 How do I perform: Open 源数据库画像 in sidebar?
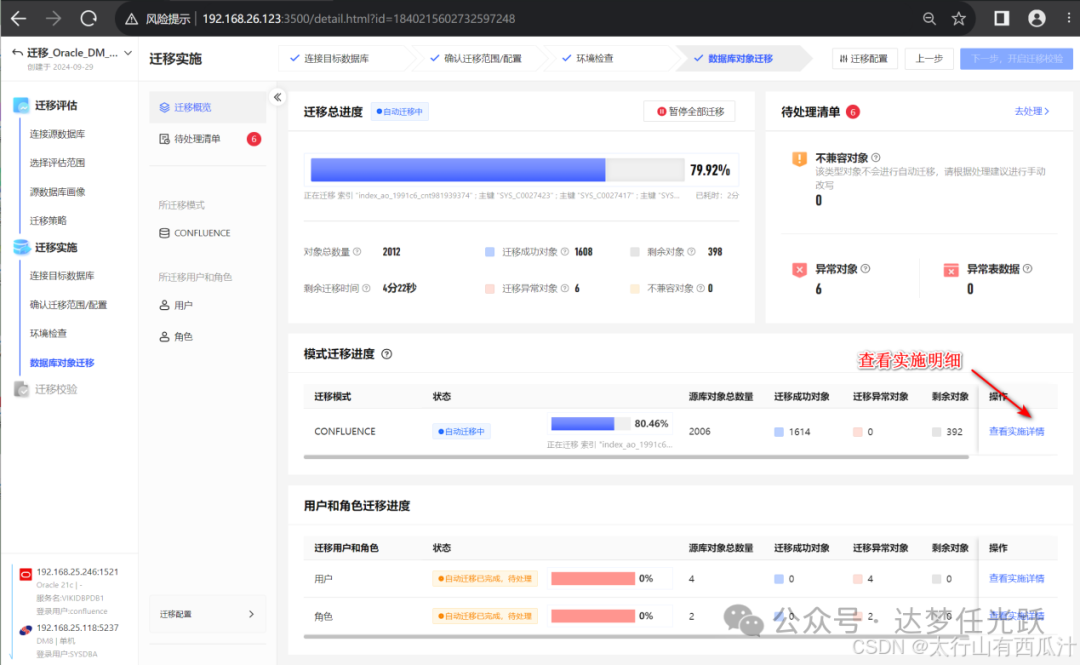pos(57,192)
